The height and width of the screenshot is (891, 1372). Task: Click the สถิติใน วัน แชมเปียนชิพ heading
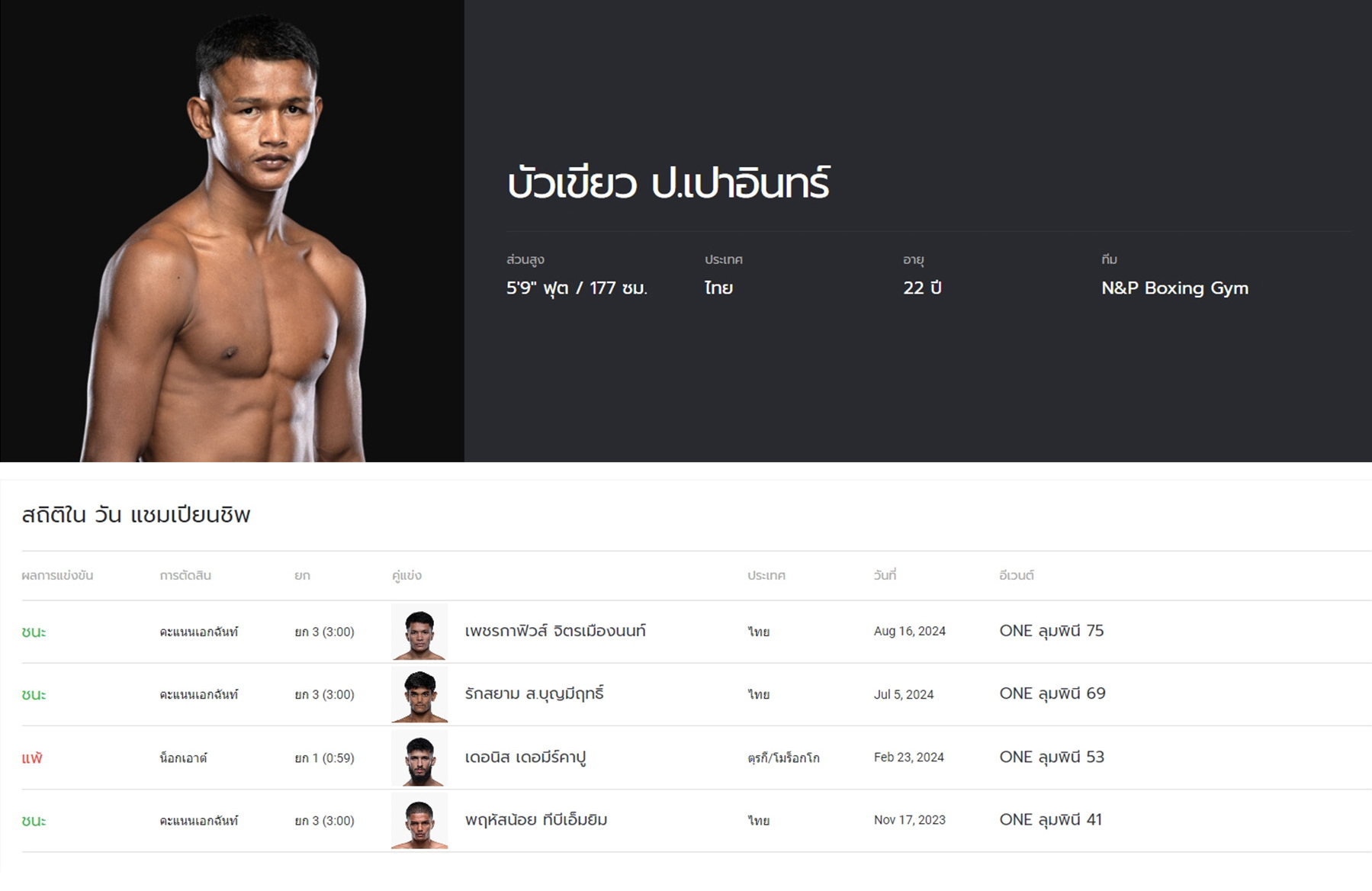tap(136, 515)
